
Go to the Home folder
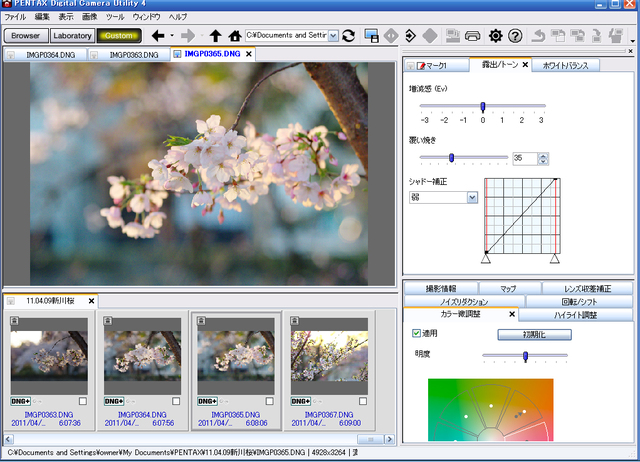coord(235,36)
